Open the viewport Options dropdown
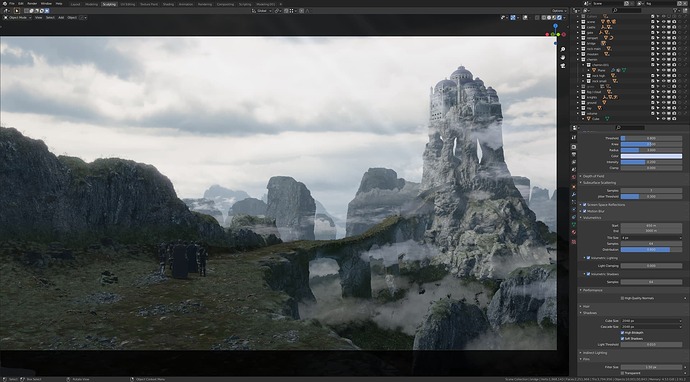The image size is (690, 382). [x=559, y=11]
